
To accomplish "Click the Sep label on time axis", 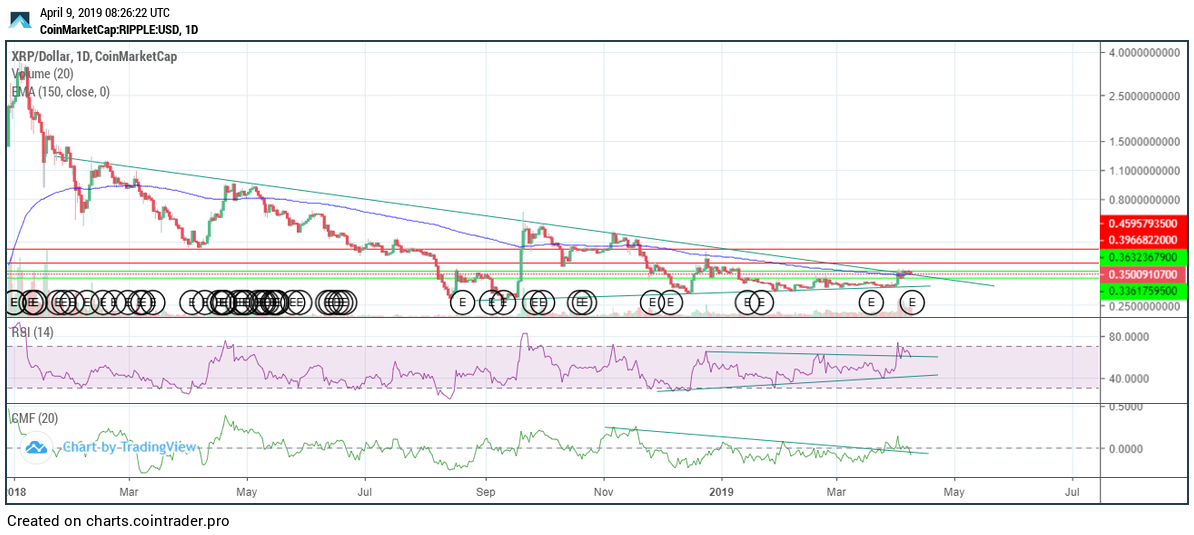I will [x=487, y=492].
